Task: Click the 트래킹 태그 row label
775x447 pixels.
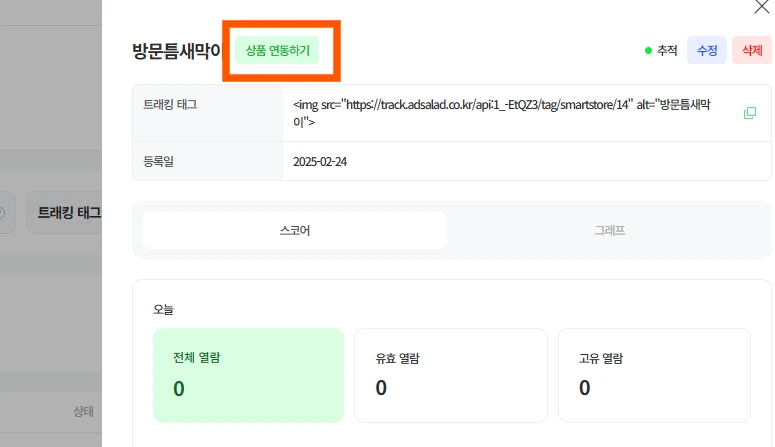Action: 171,104
